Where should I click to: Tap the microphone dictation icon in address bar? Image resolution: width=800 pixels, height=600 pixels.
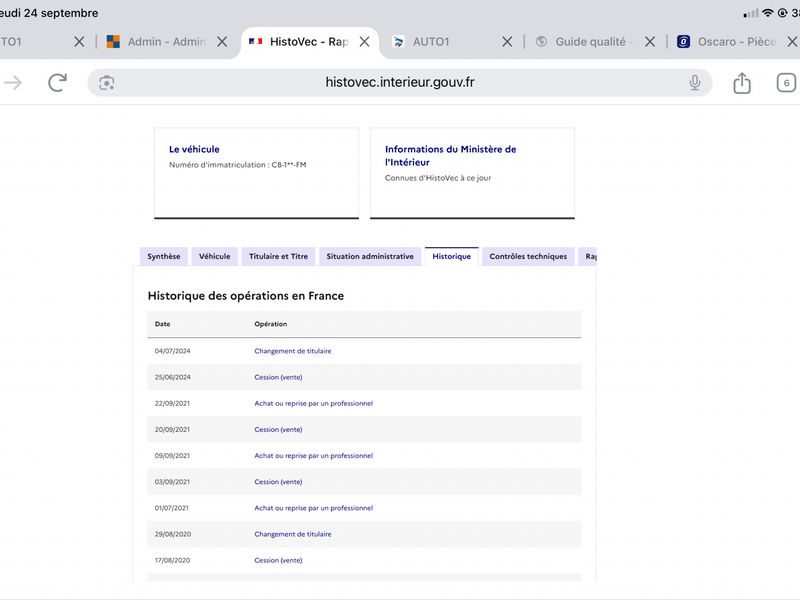click(695, 83)
